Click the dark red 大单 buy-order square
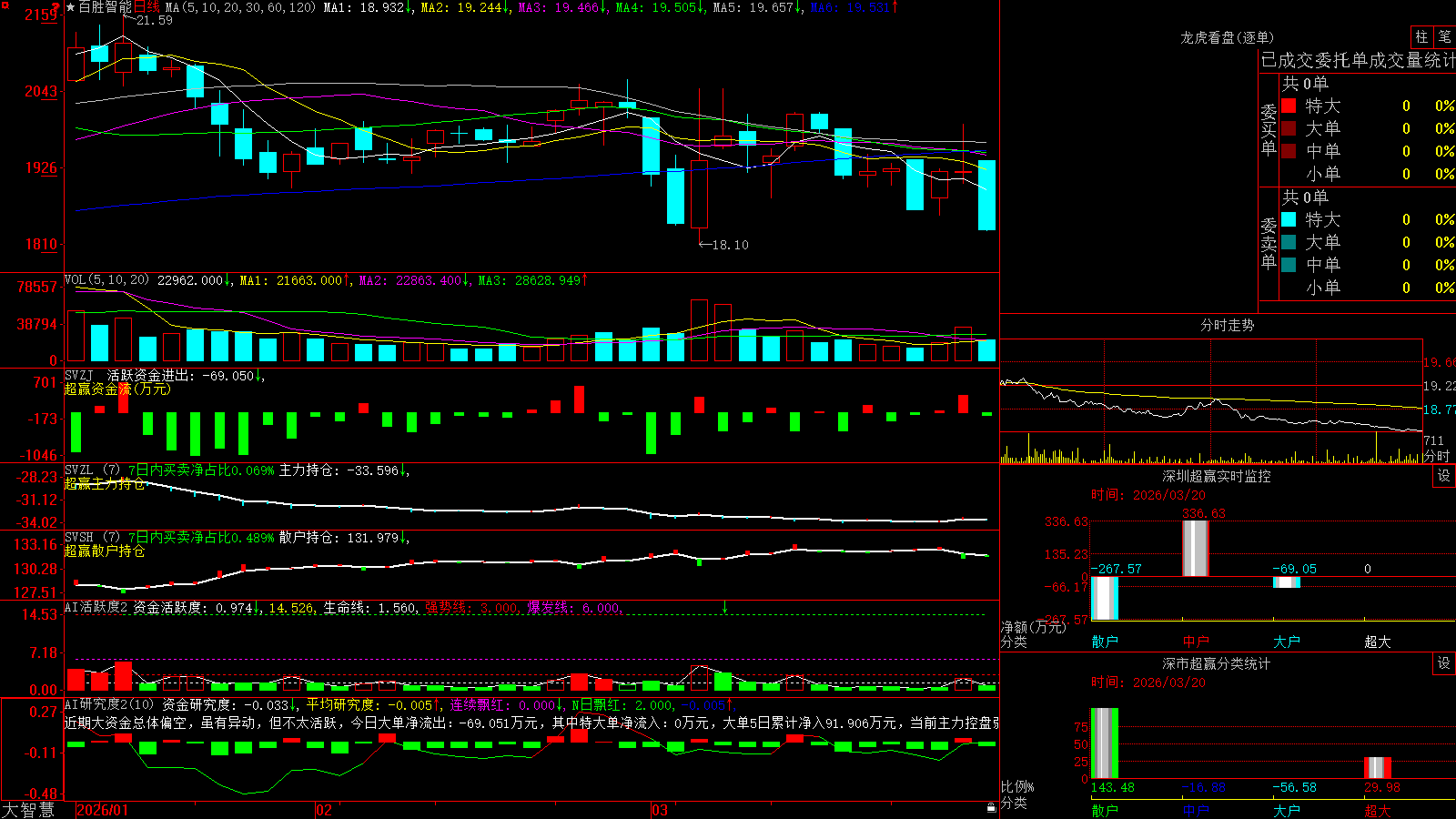The height and width of the screenshot is (819, 1456). (x=1289, y=128)
